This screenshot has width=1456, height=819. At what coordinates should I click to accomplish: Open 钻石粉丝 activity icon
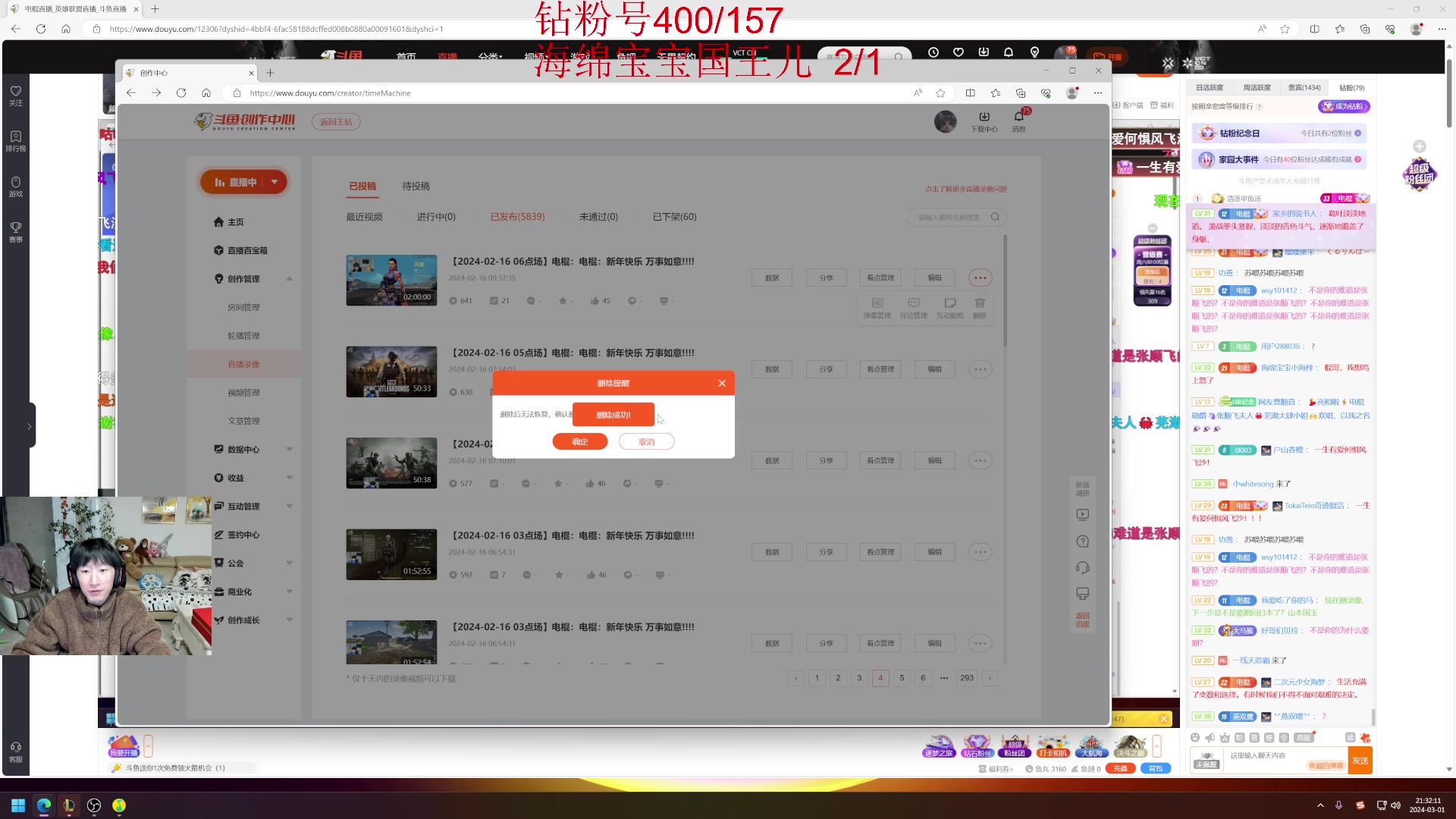coord(977,746)
